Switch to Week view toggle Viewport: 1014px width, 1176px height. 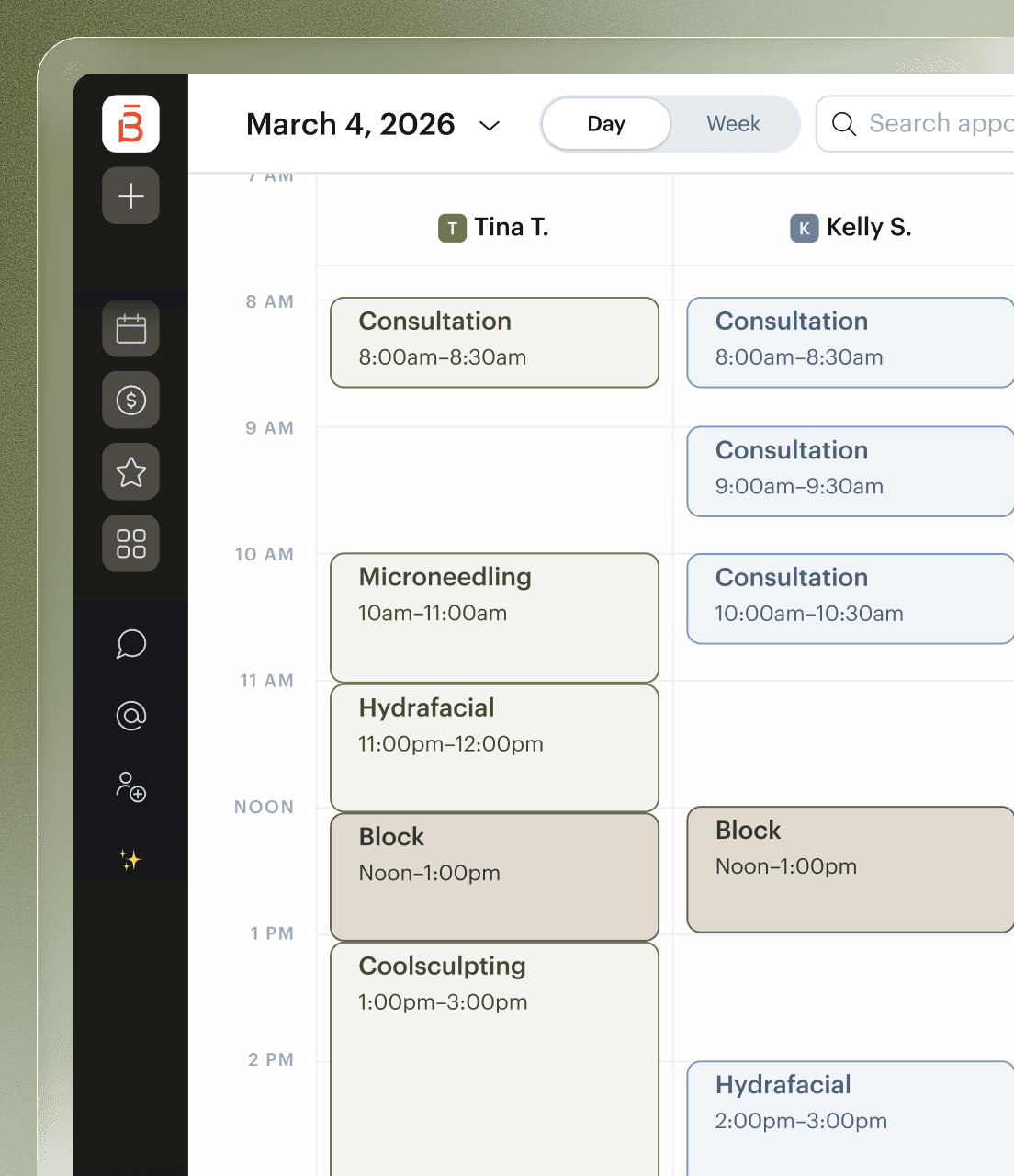[x=733, y=124]
